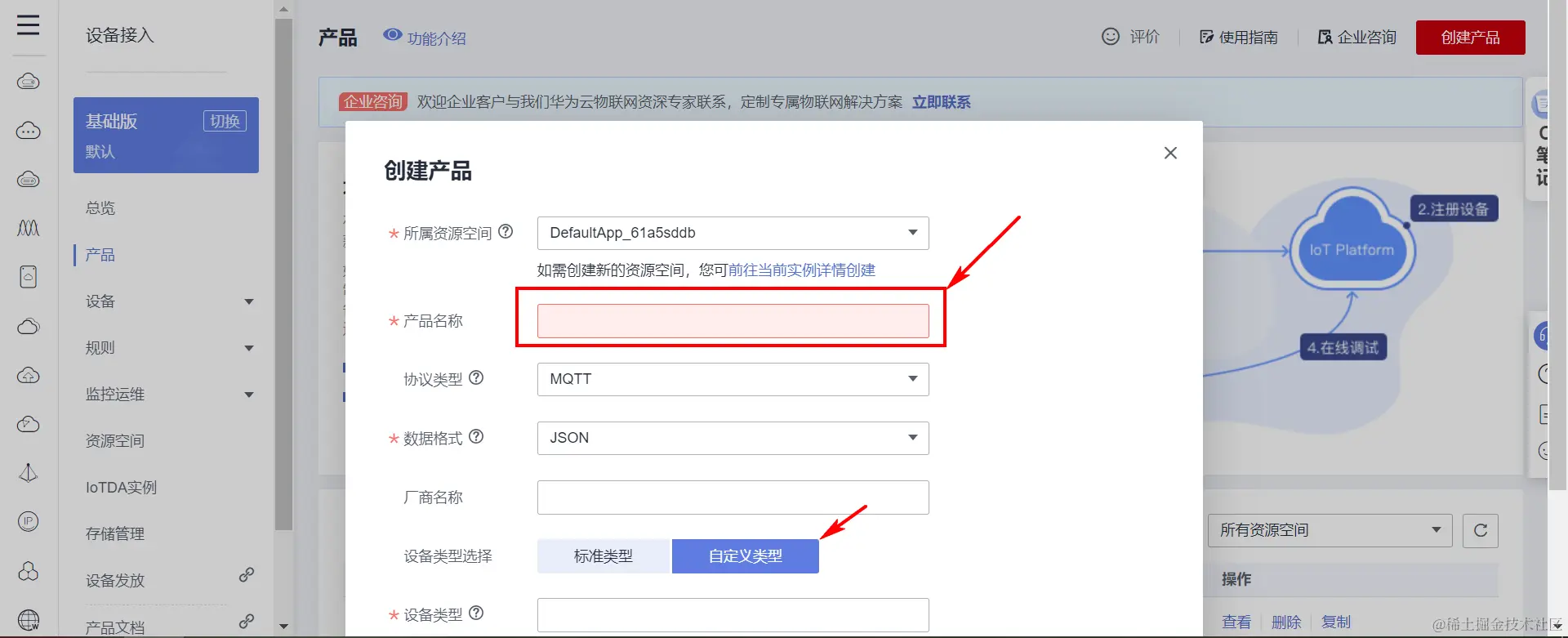Select 自定义类型 device type option
The width and height of the screenshot is (1568, 638).
pos(745,556)
